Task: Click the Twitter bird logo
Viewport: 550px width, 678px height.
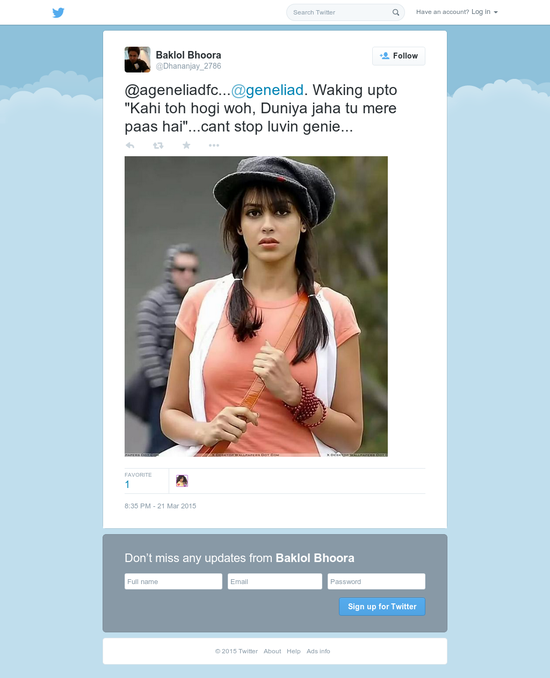Action: [x=58, y=13]
